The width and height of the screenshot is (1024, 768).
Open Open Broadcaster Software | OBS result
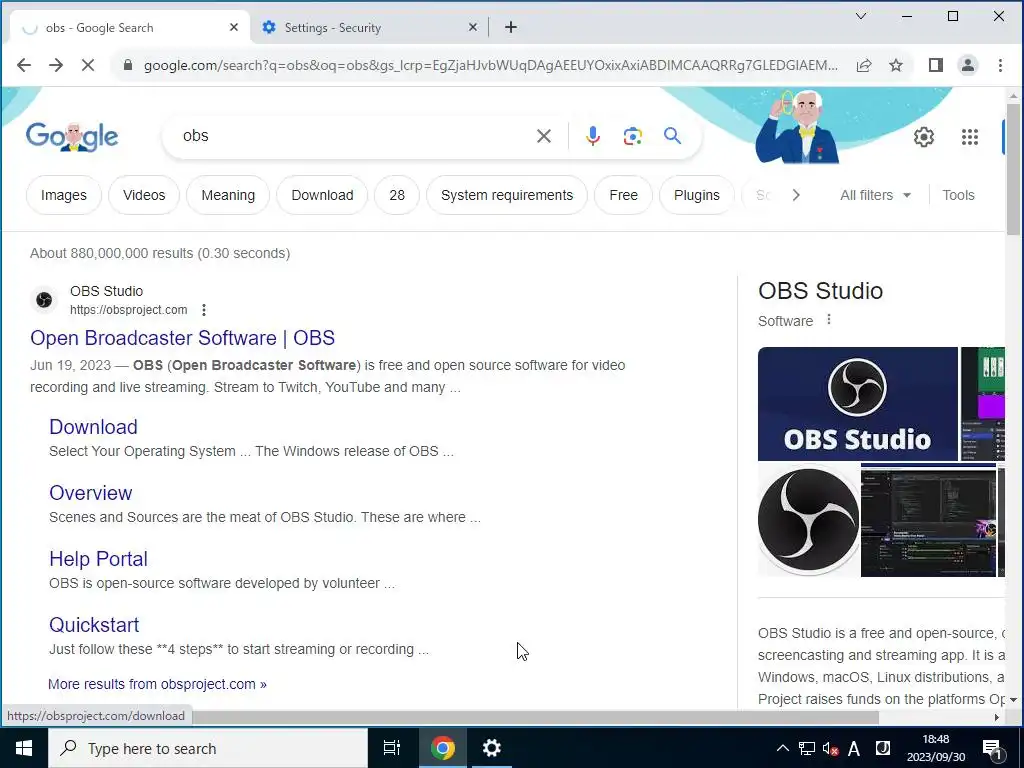pyautogui.click(x=182, y=338)
